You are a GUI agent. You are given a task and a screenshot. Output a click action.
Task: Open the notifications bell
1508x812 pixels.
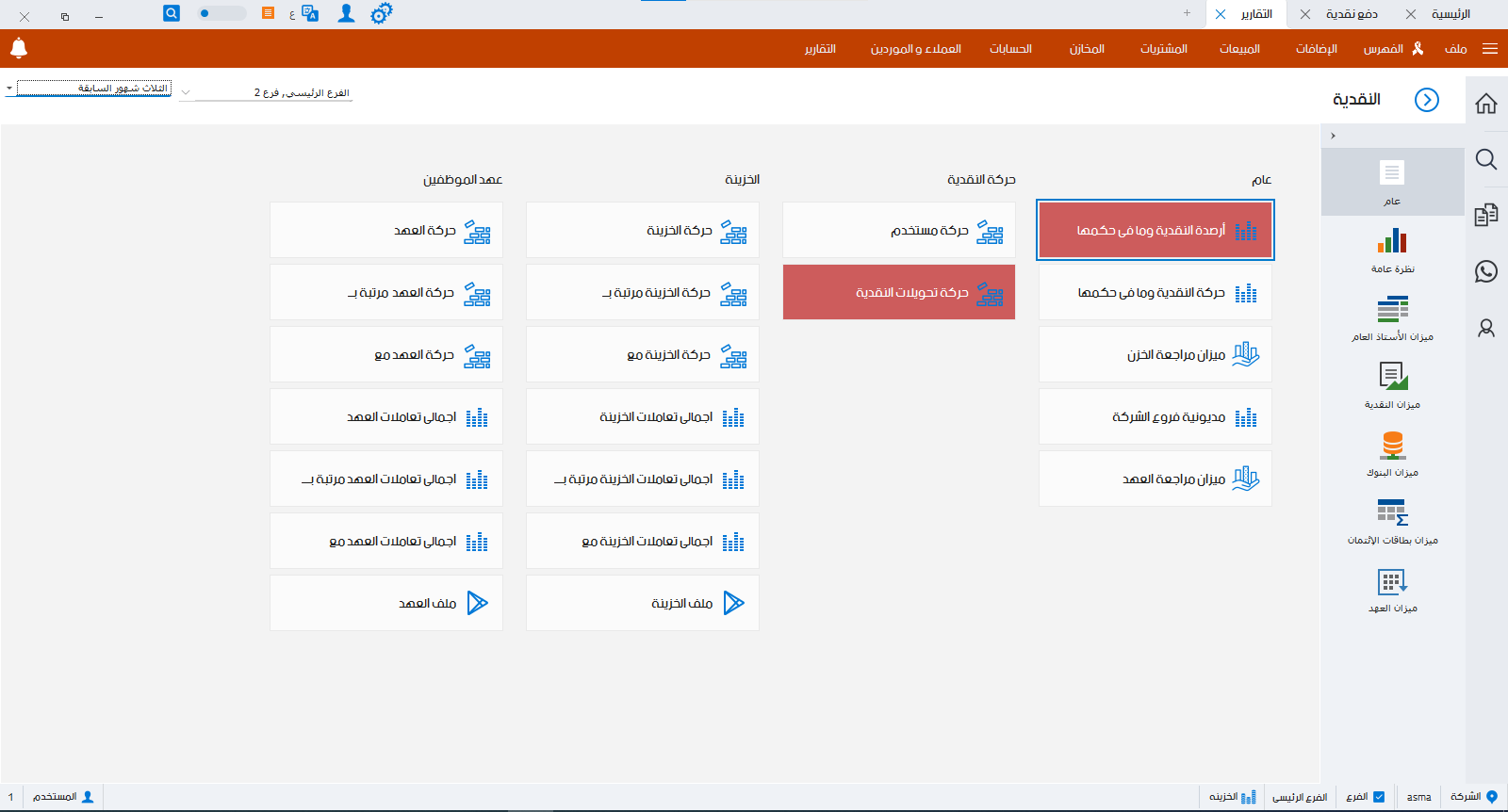[x=19, y=48]
